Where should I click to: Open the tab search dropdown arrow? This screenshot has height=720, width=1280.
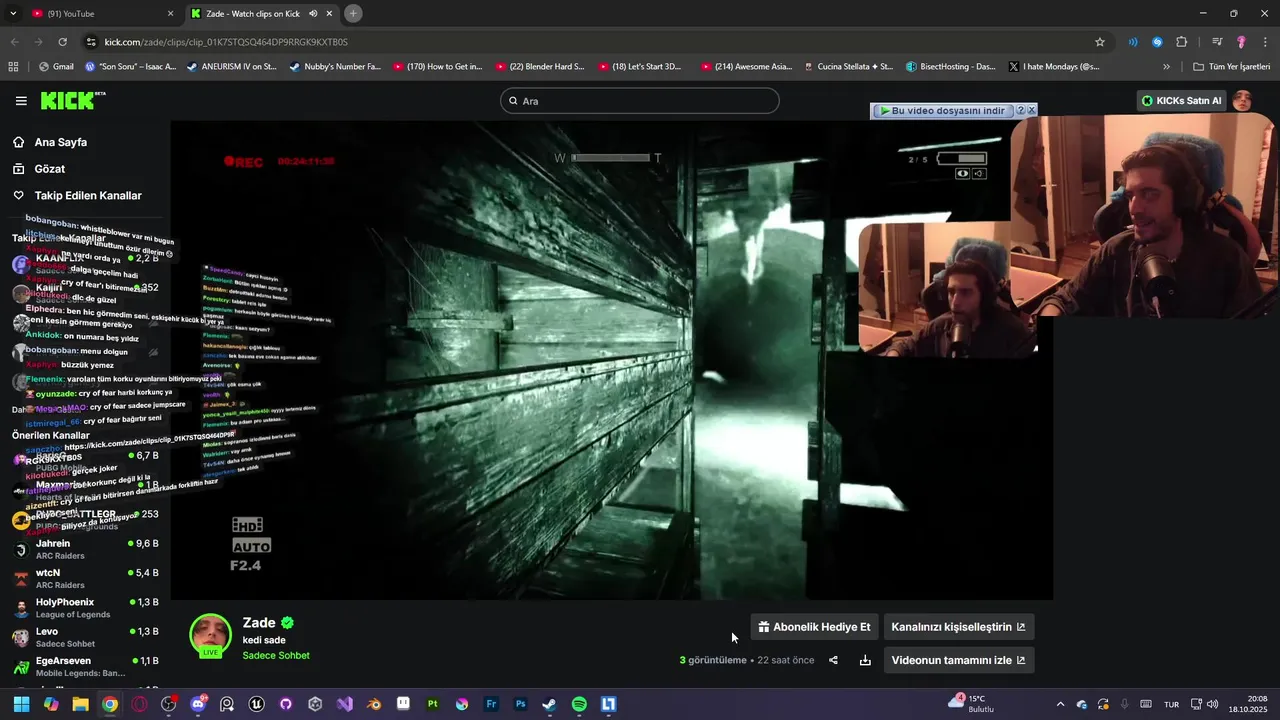13,13
